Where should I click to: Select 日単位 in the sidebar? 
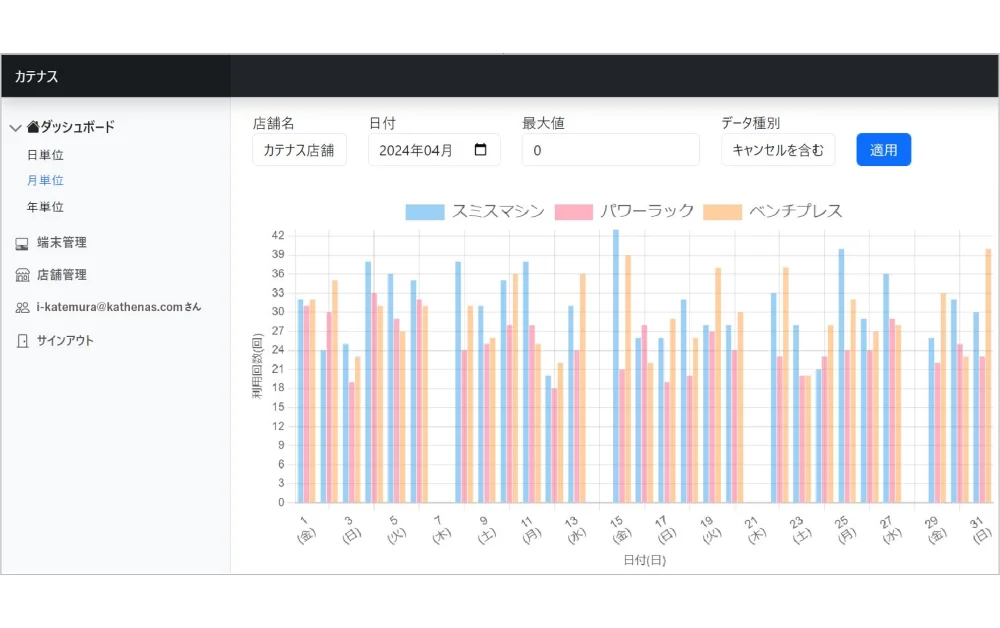pyautogui.click(x=45, y=155)
